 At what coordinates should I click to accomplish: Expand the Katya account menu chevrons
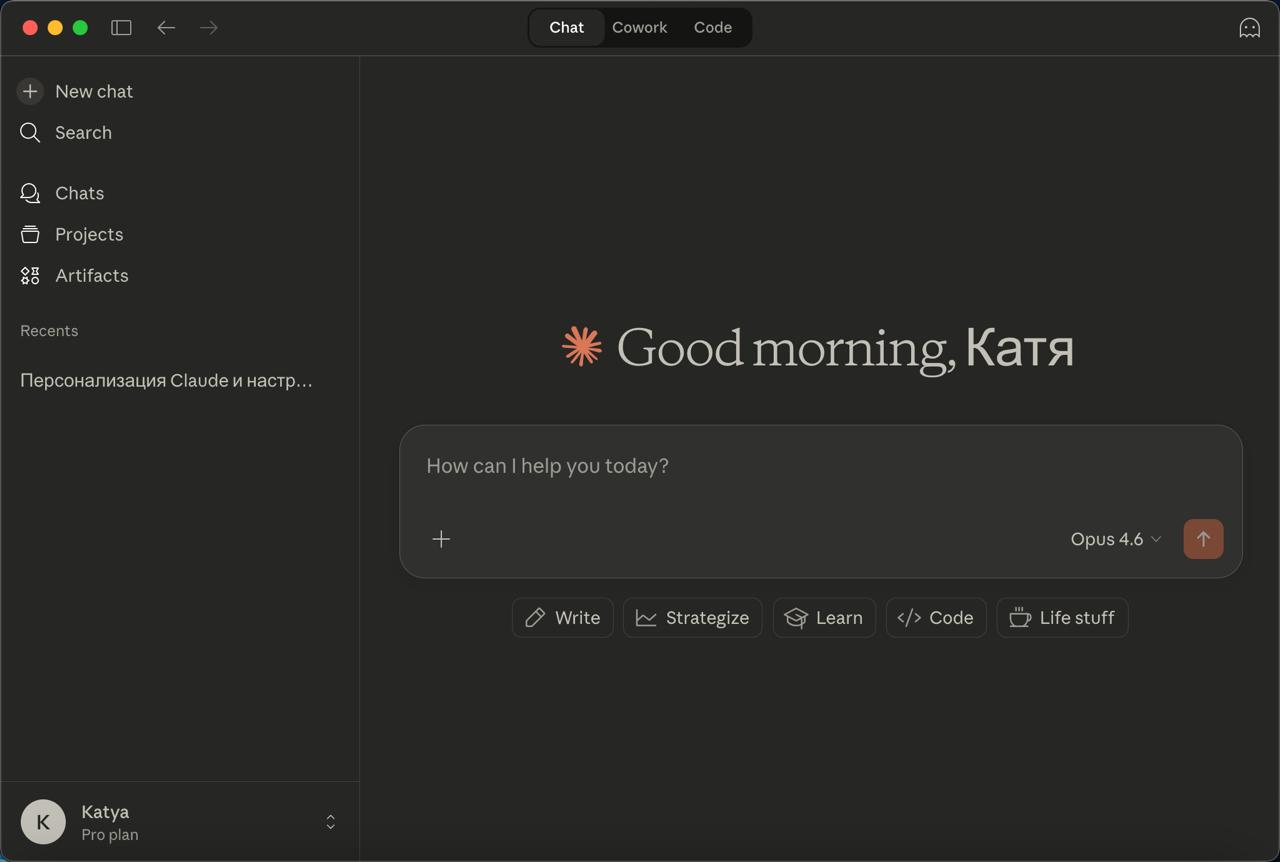(330, 822)
